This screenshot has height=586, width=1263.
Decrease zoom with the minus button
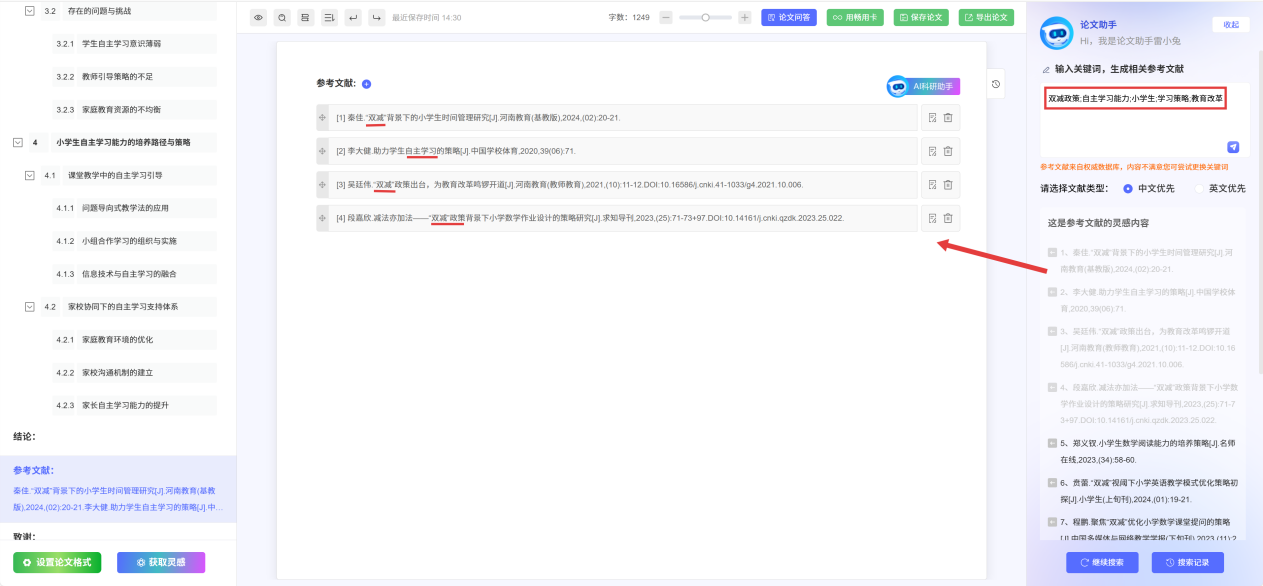(x=665, y=17)
